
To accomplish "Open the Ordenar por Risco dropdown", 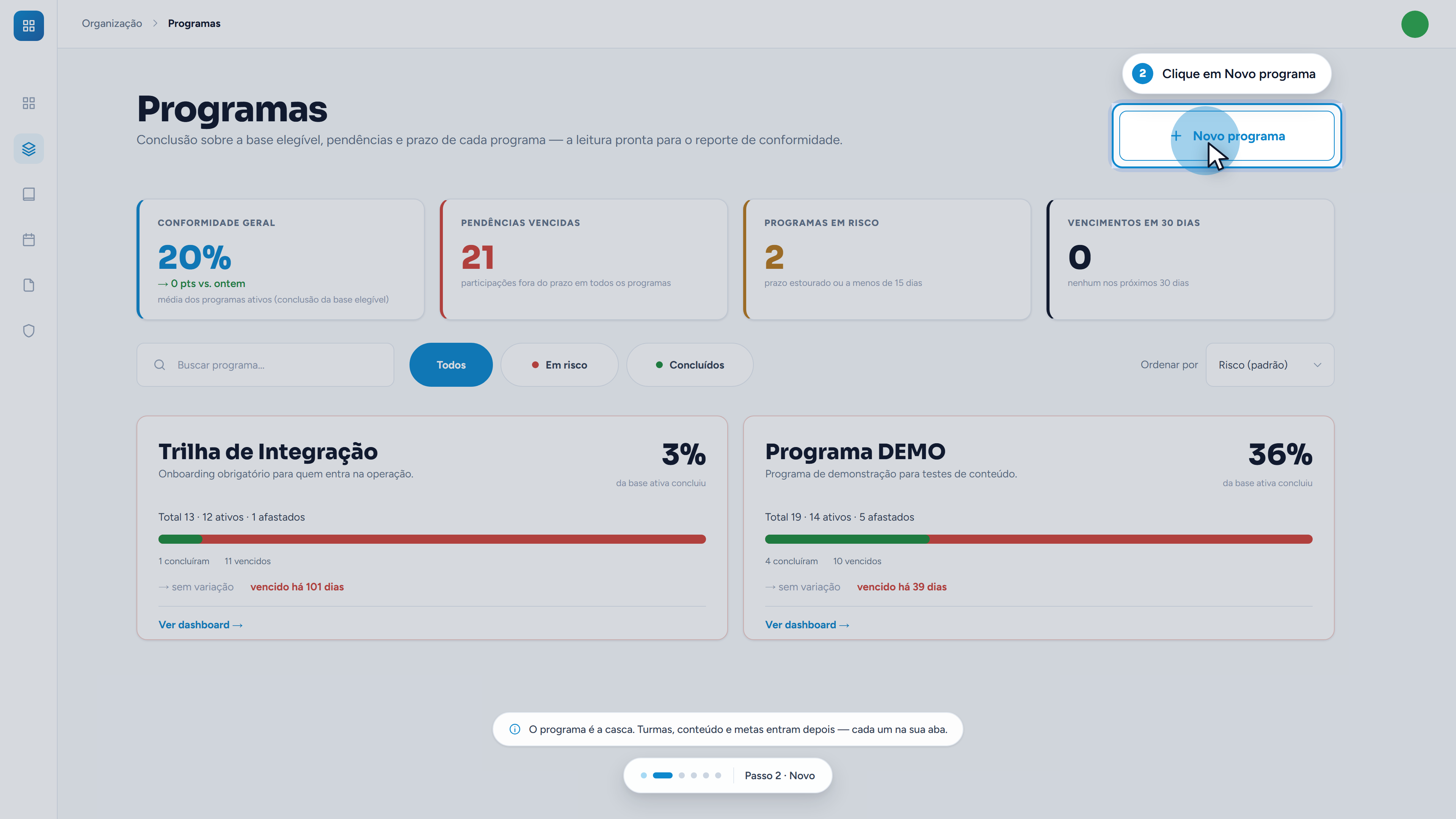I will coord(1270,364).
